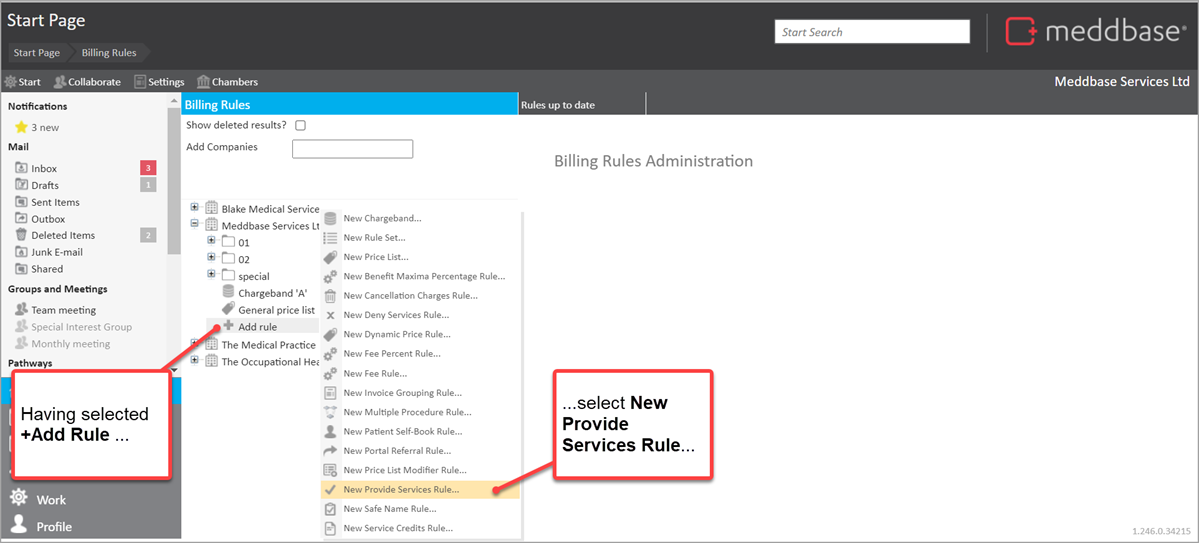Screen dimensions: 1199x543
Task: Expand the Blake Medical Service tree node
Action: pyautogui.click(x=195, y=208)
